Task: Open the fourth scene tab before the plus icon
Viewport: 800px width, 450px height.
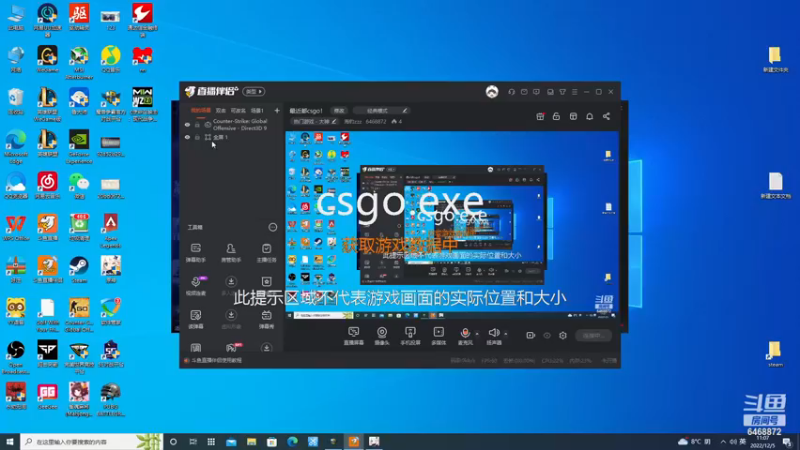Action: coord(257,110)
